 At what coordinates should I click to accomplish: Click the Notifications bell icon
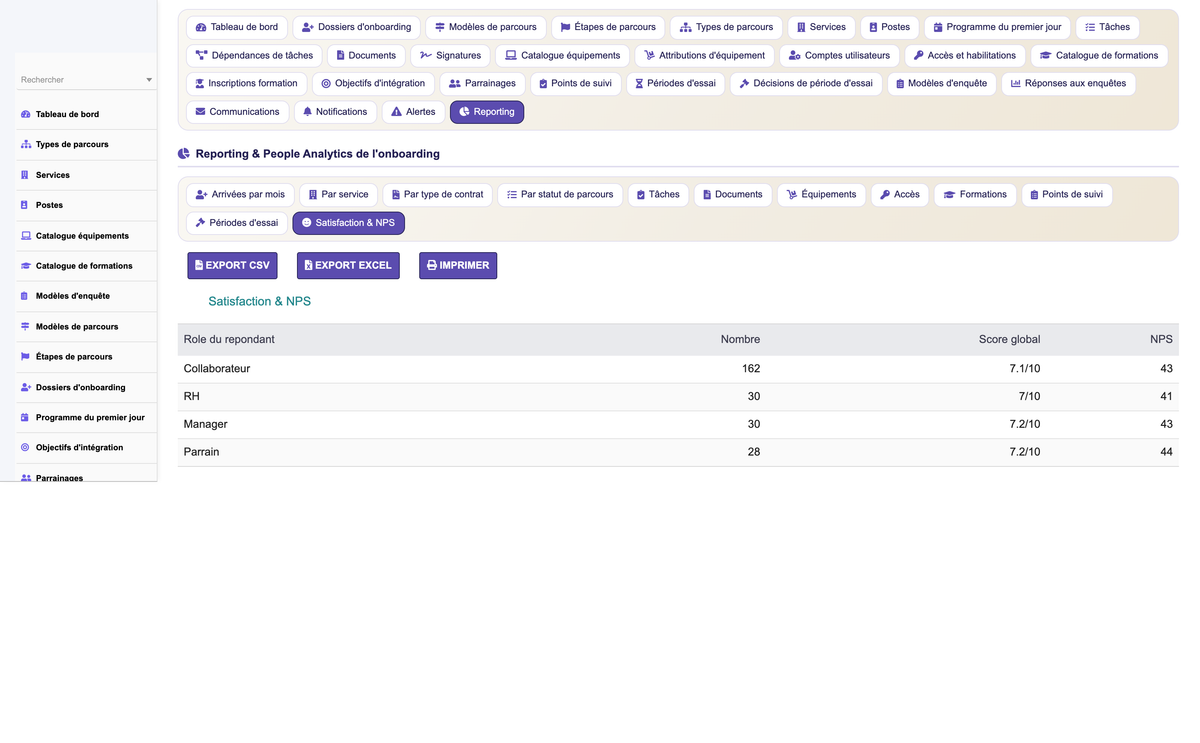307,112
